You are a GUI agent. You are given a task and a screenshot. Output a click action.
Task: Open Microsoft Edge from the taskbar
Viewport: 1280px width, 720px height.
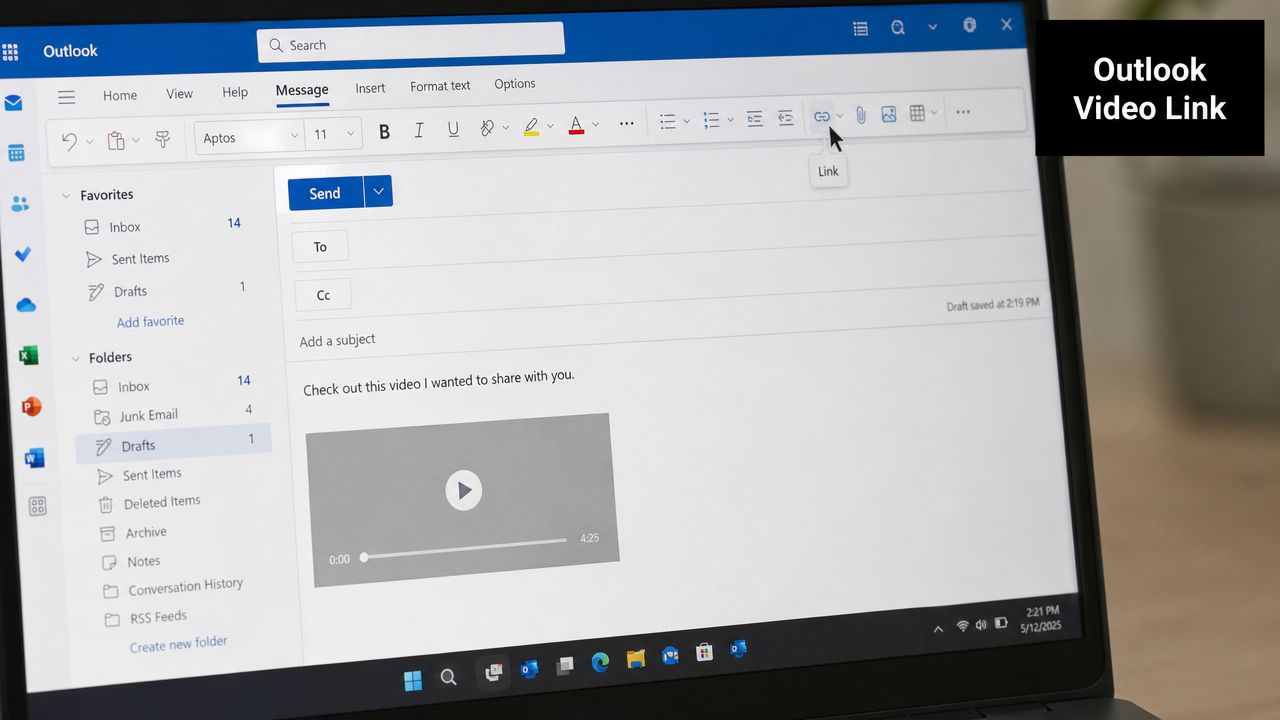[600, 661]
